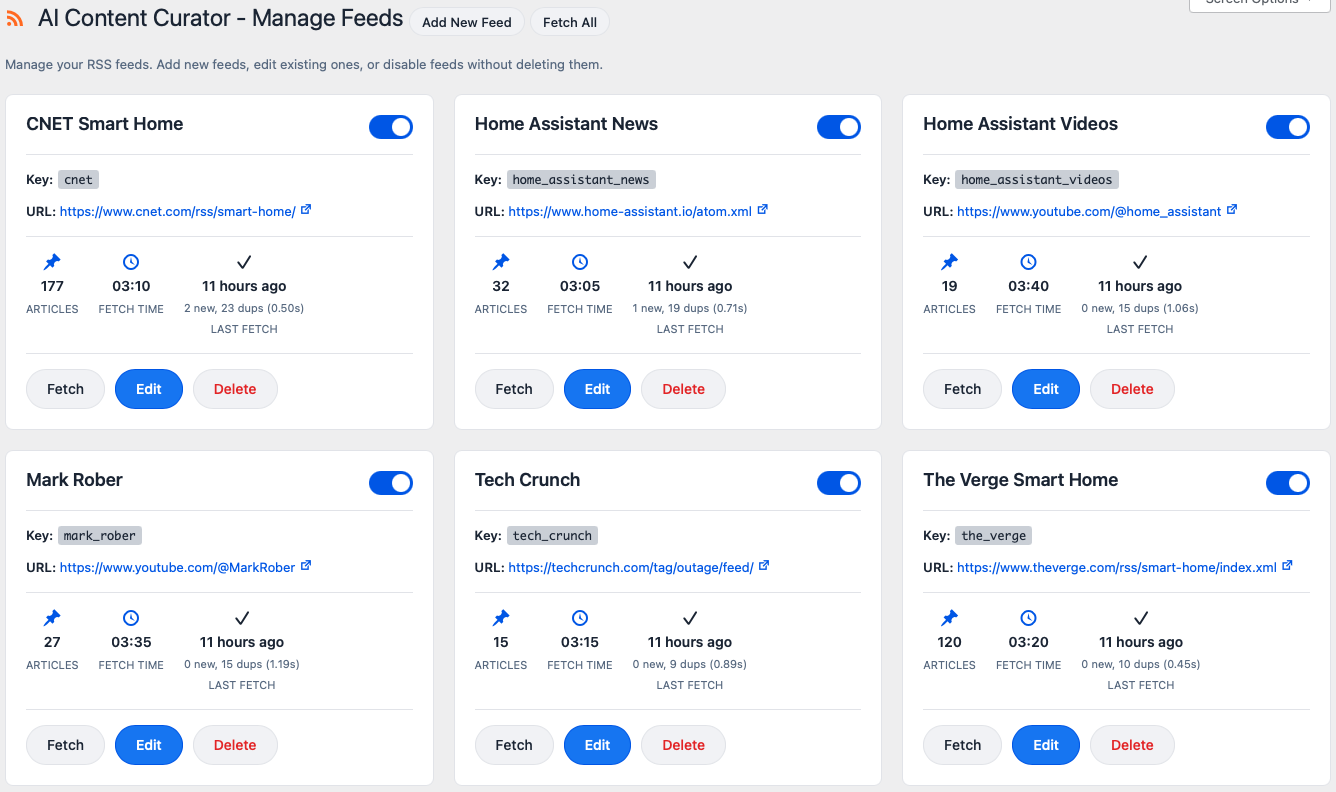
Task: Open the techcrunch.com/tag/outage/feed link
Action: point(631,567)
